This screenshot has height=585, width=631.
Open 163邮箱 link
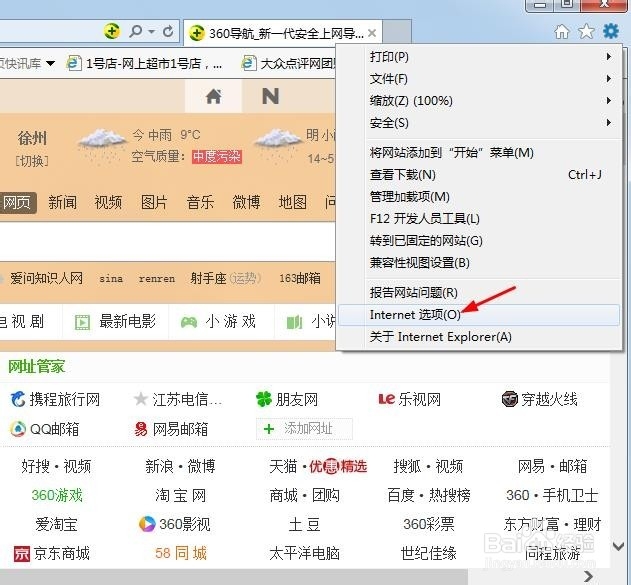(x=300, y=278)
